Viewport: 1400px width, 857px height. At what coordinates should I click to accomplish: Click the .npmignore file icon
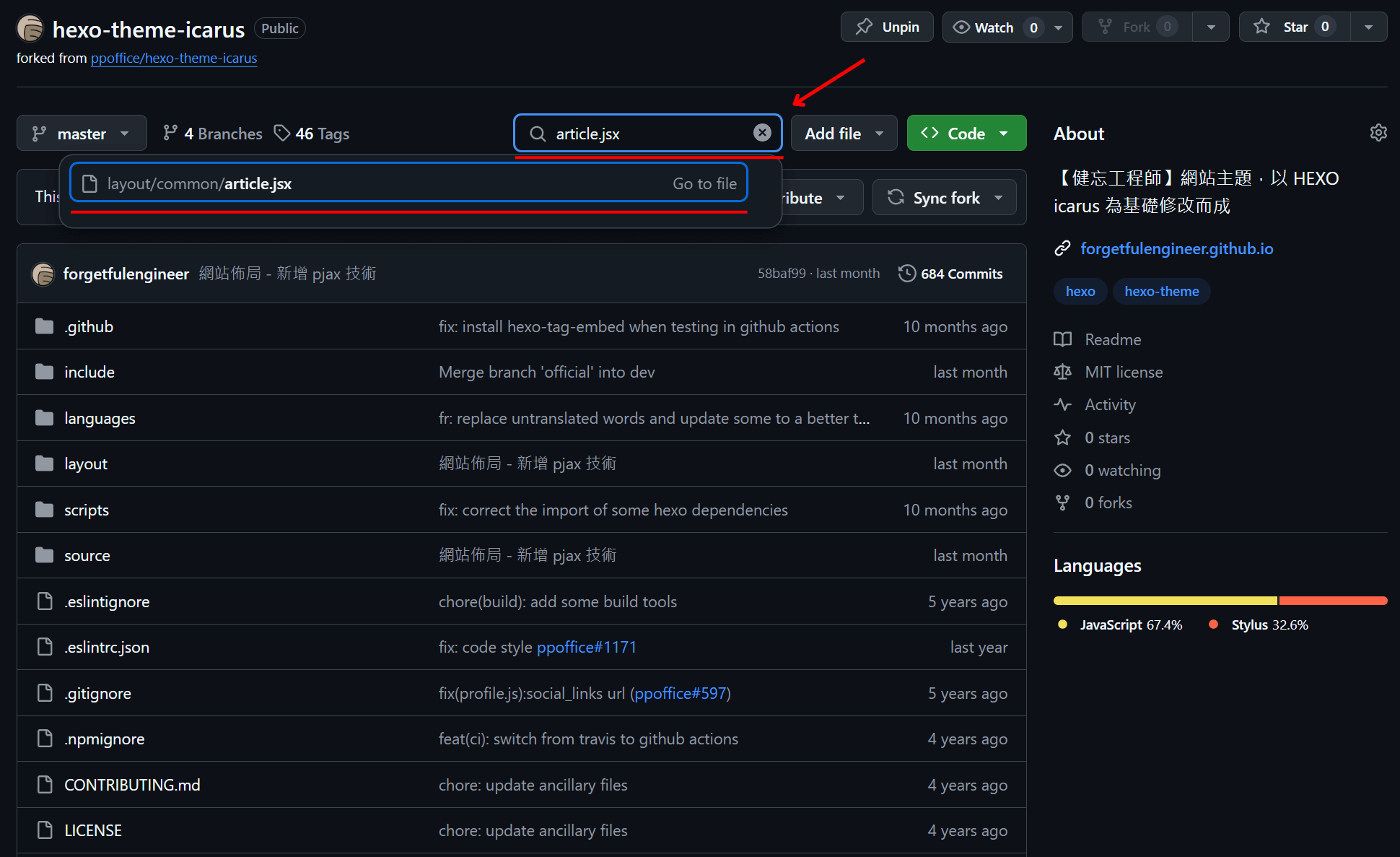point(45,739)
